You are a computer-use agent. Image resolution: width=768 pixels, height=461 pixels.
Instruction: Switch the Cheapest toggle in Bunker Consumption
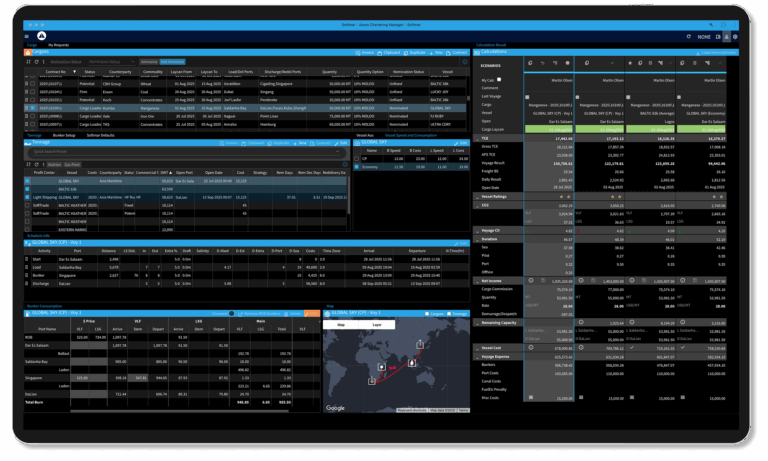click(x=232, y=314)
